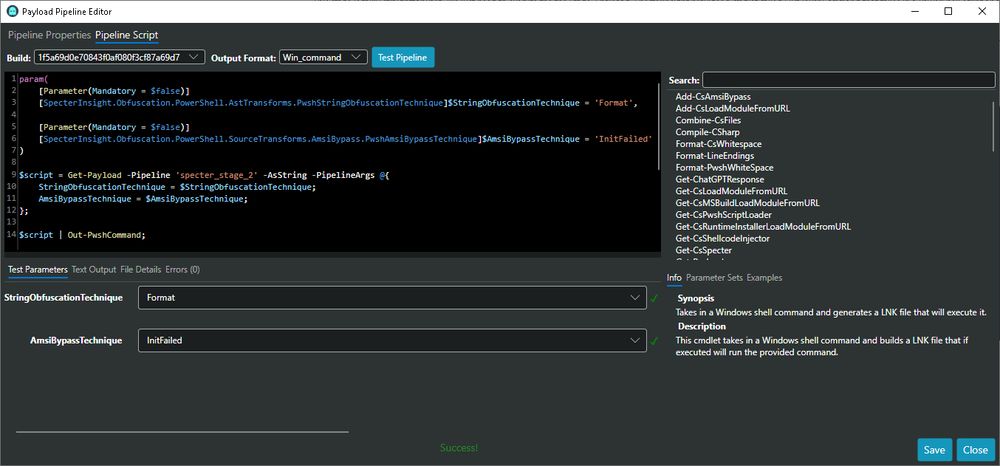1000x466 pixels.
Task: Select Format-CsWhitespace cmdlet
Action: (718, 144)
